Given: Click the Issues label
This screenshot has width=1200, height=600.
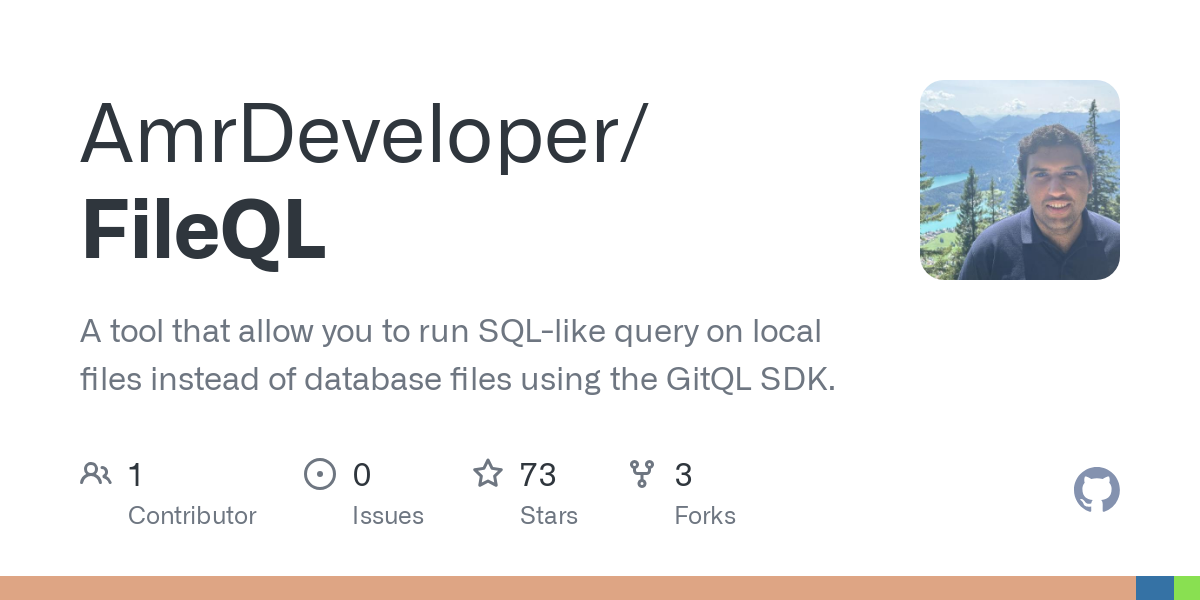Looking at the screenshot, I should coord(388,516).
